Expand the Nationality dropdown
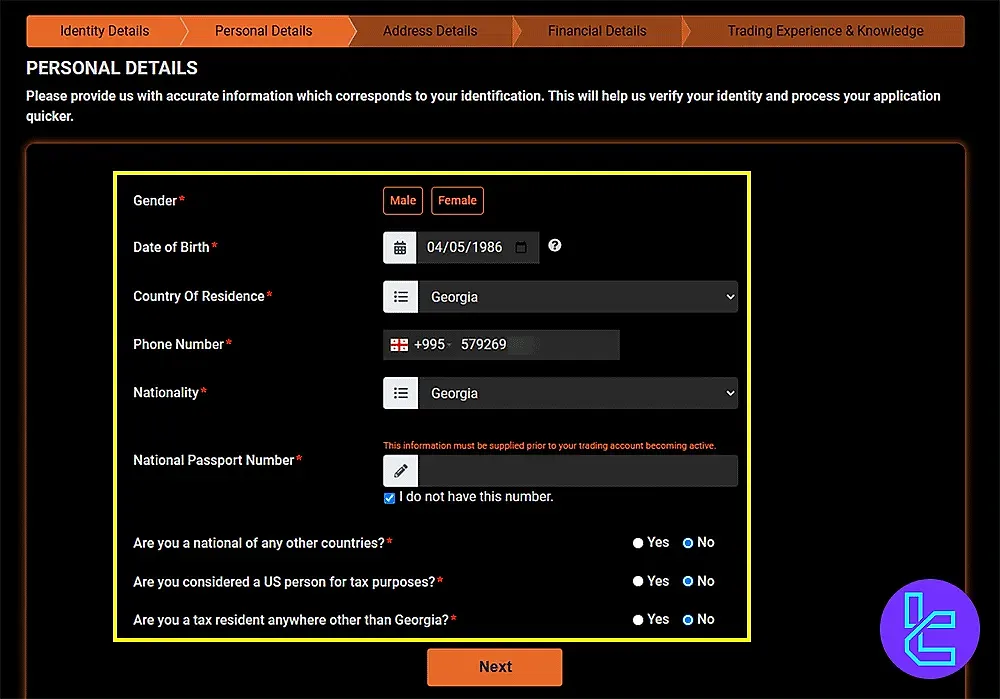 pyautogui.click(x=577, y=394)
